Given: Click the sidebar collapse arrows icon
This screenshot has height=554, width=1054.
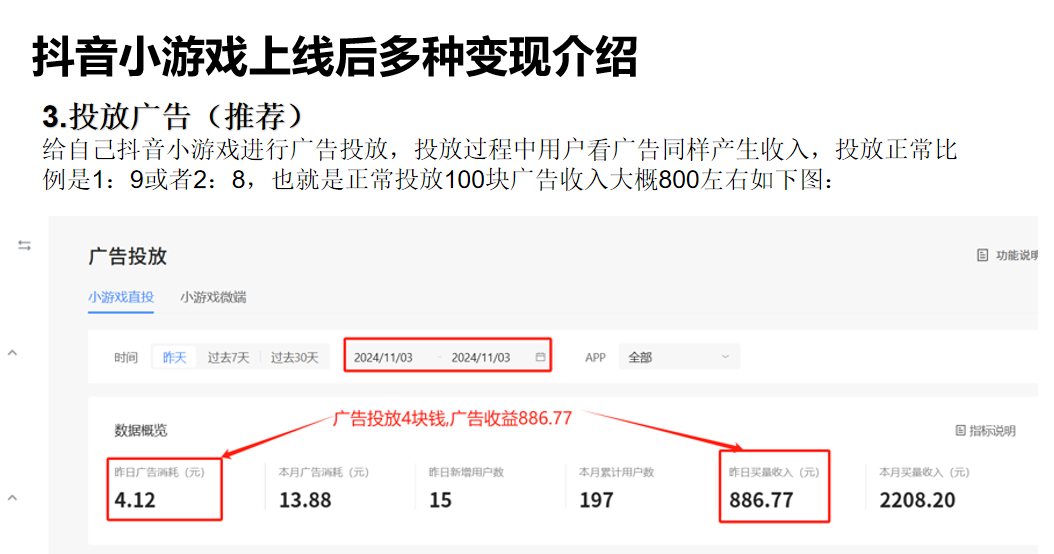Looking at the screenshot, I should tap(24, 246).
